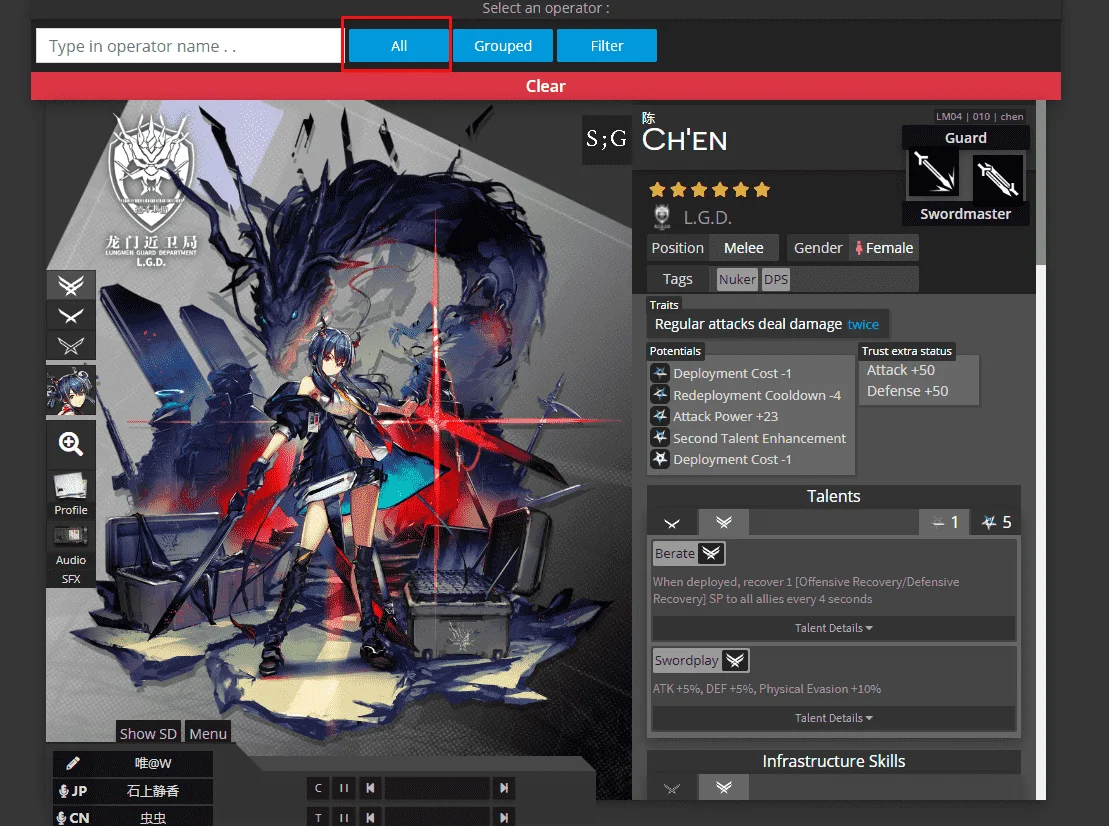Click the 'Talents' section header

pyautogui.click(x=833, y=496)
